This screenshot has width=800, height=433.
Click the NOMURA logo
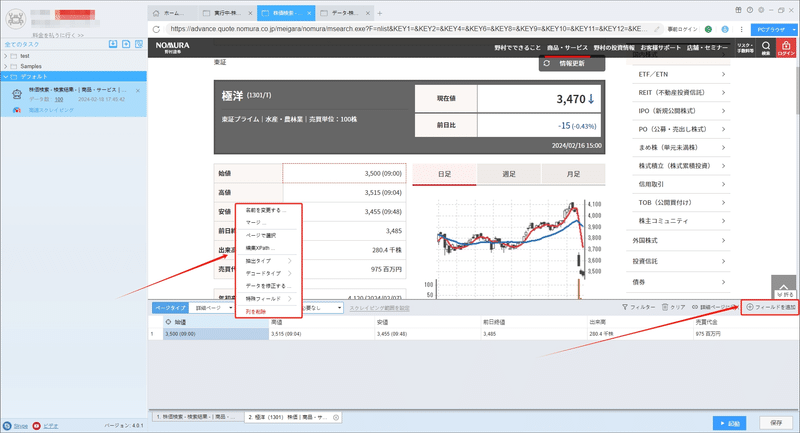(x=172, y=47)
